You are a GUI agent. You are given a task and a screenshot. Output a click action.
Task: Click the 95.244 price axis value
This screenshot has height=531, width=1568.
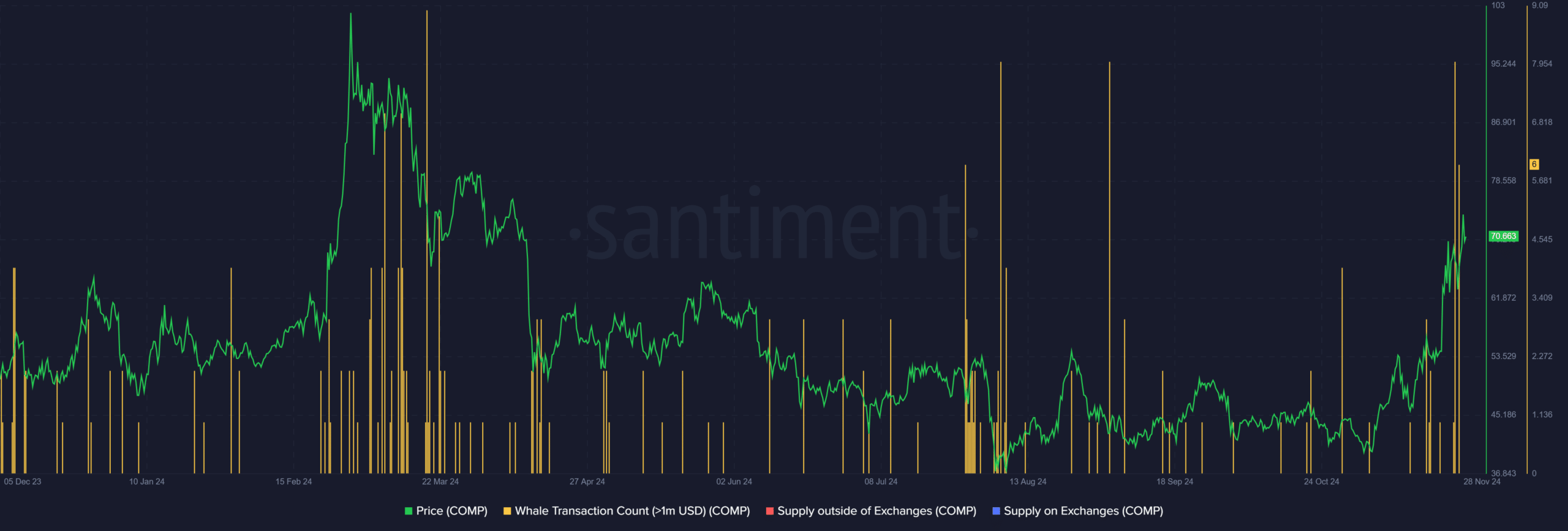pos(1504,64)
